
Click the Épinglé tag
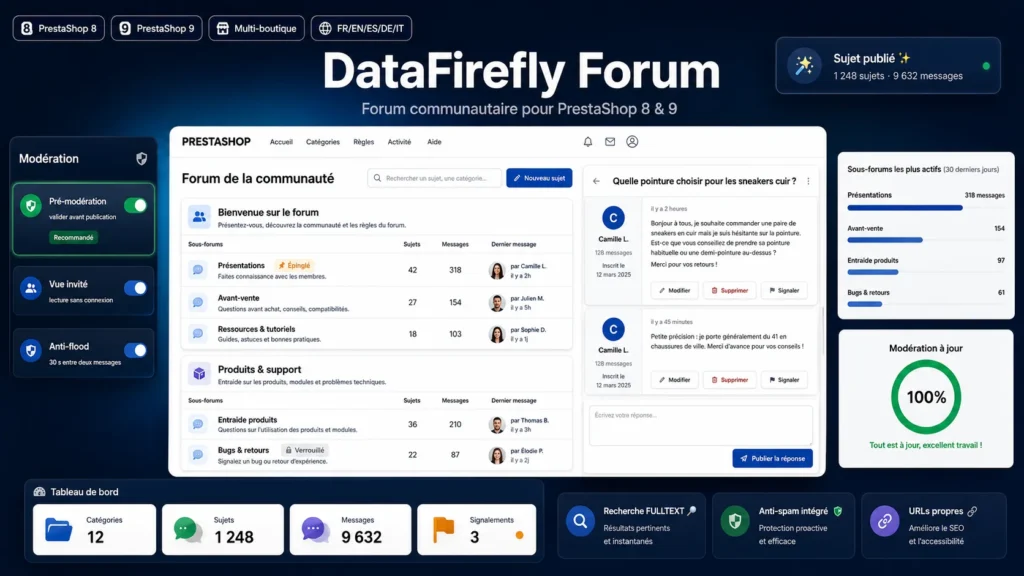(294, 266)
